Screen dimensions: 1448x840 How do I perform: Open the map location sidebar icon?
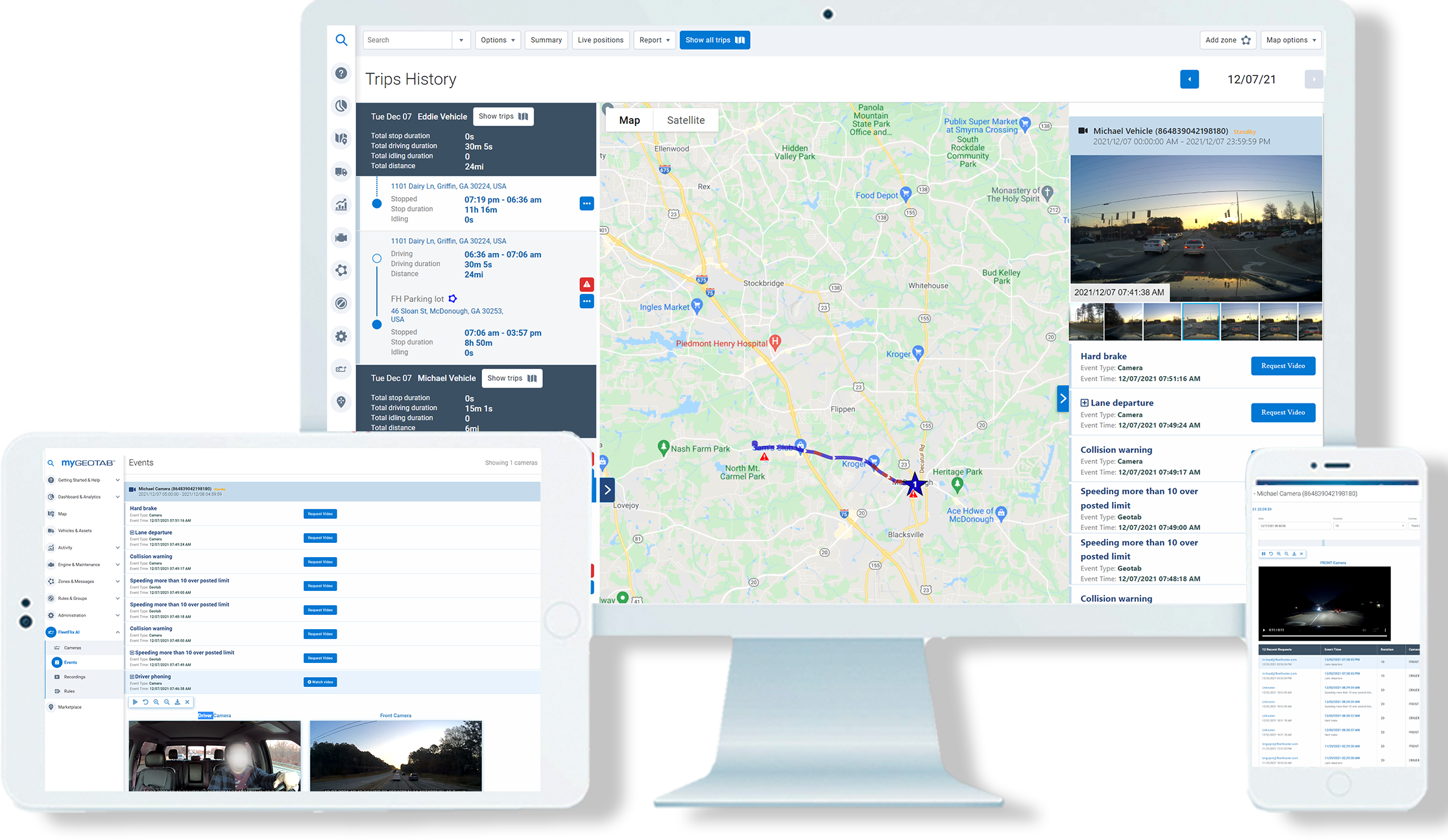[341, 138]
